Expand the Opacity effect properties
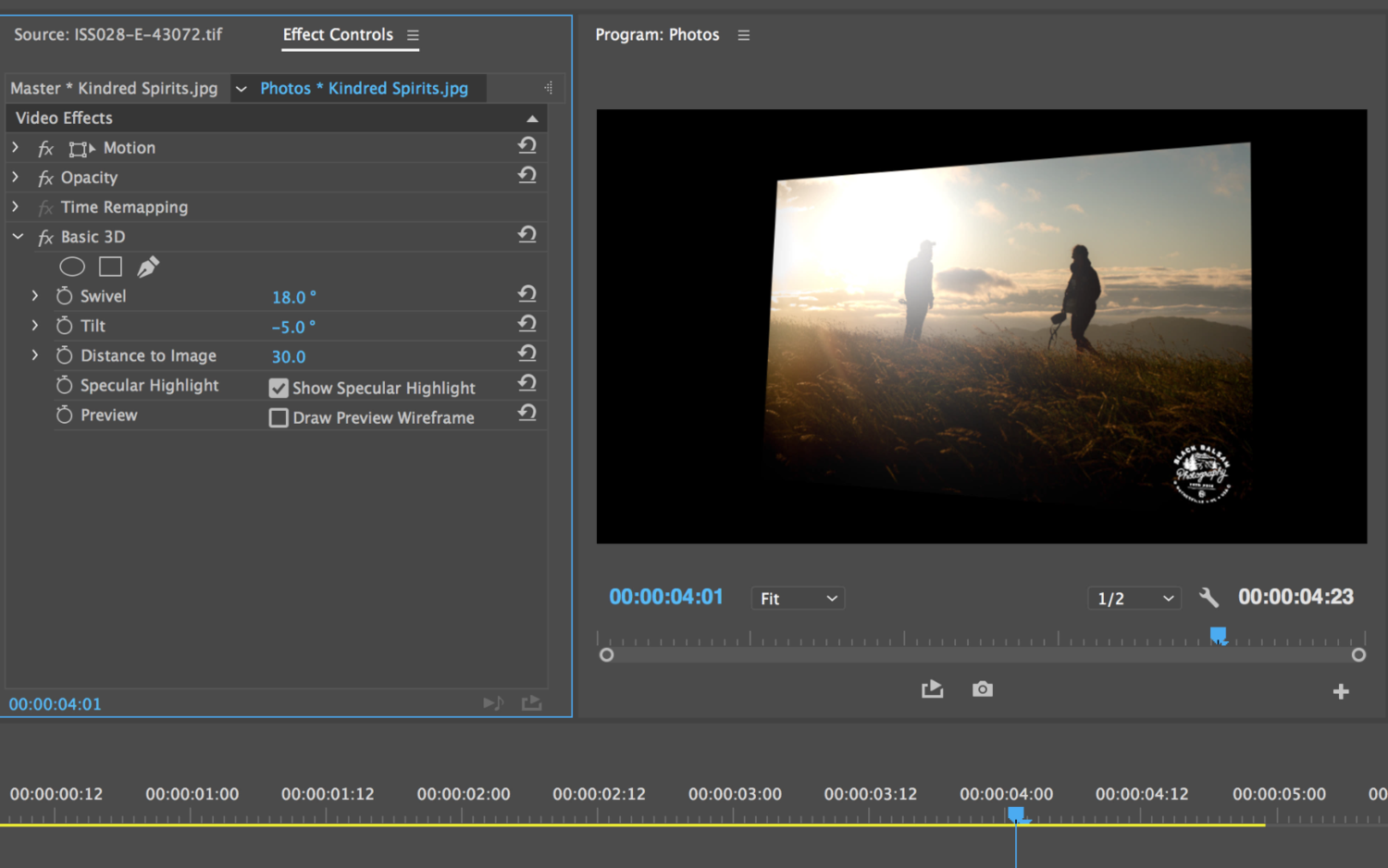Image resolution: width=1388 pixels, height=868 pixels. pos(16,177)
